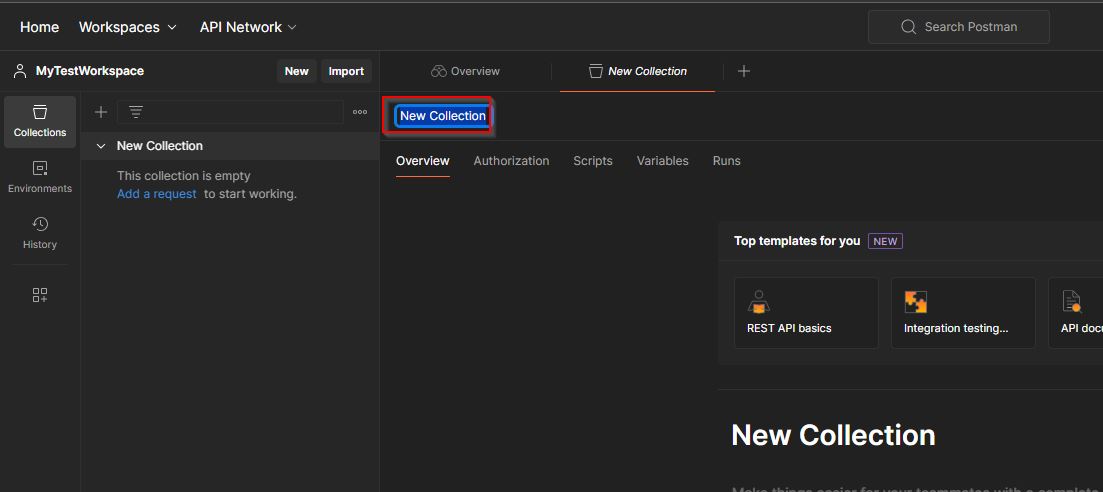This screenshot has height=492, width=1103.
Task: Click the highlighted New Collection name field
Action: pyautogui.click(x=443, y=116)
